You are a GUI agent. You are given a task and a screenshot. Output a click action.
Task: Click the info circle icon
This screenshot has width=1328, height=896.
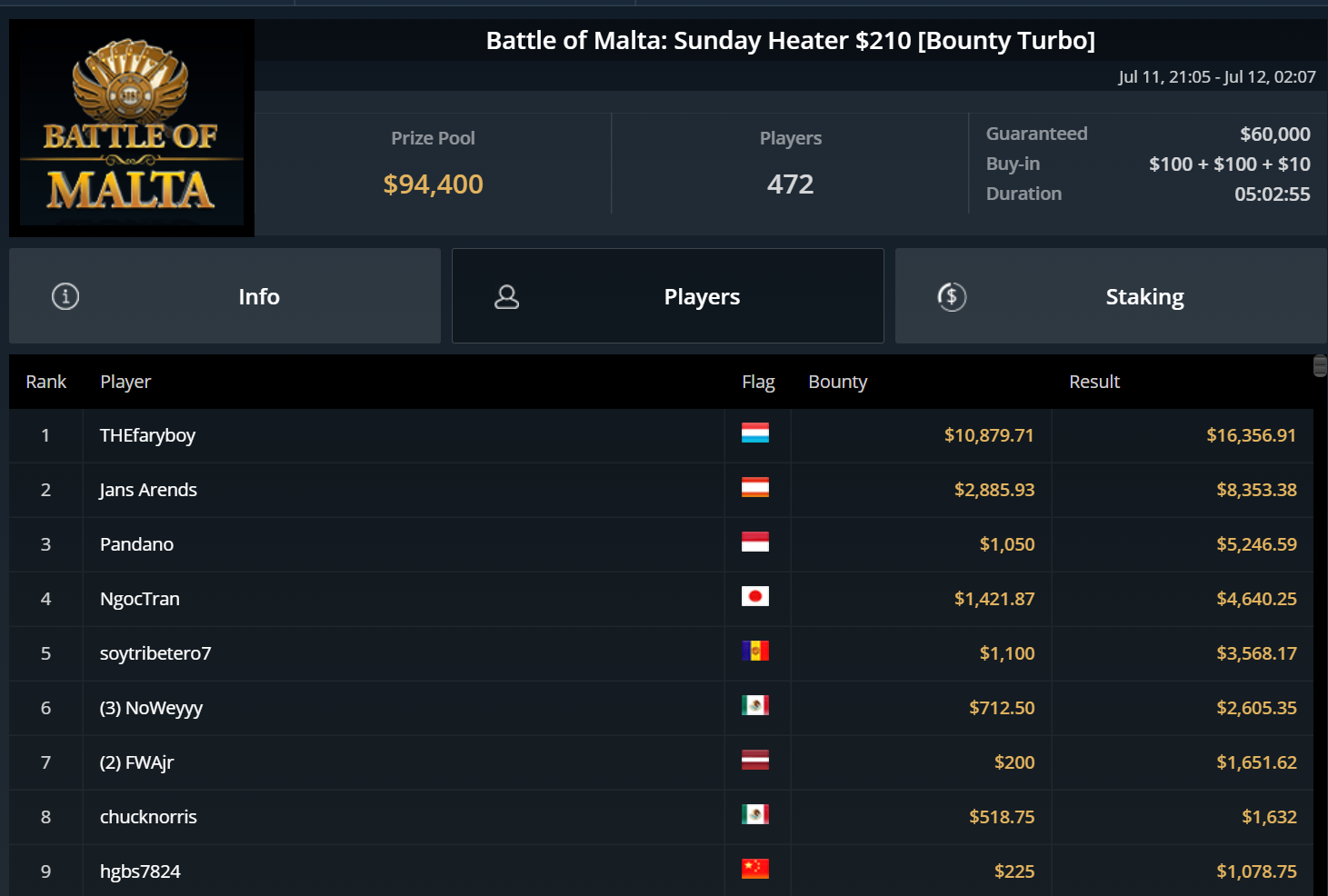(x=65, y=296)
